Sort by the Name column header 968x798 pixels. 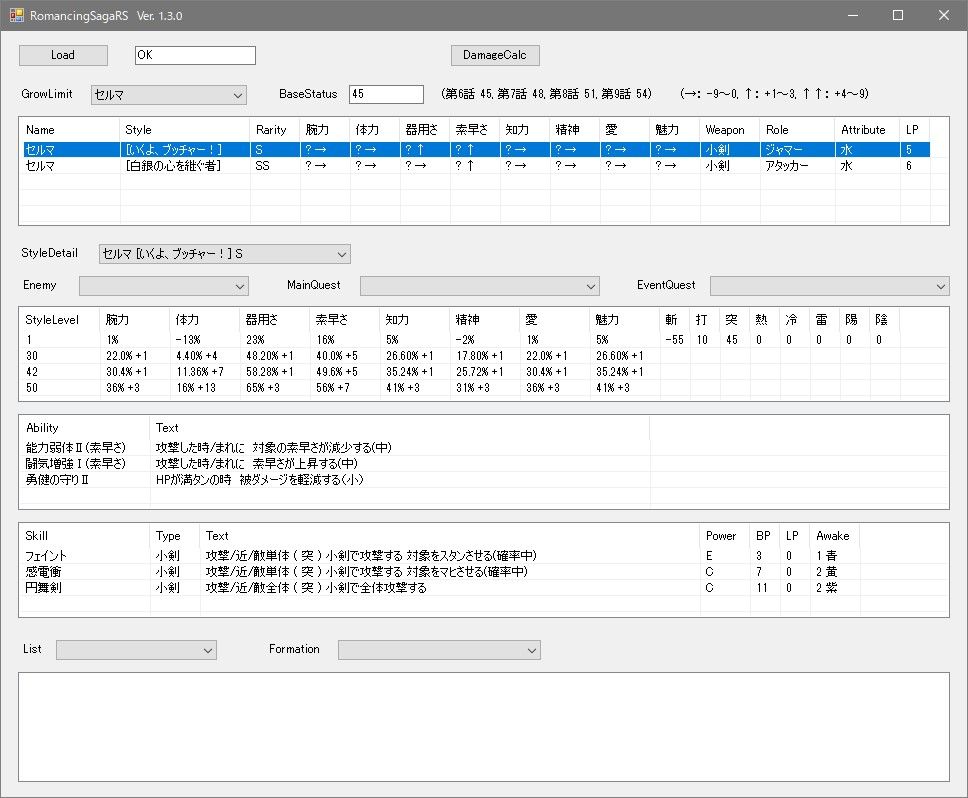point(69,130)
